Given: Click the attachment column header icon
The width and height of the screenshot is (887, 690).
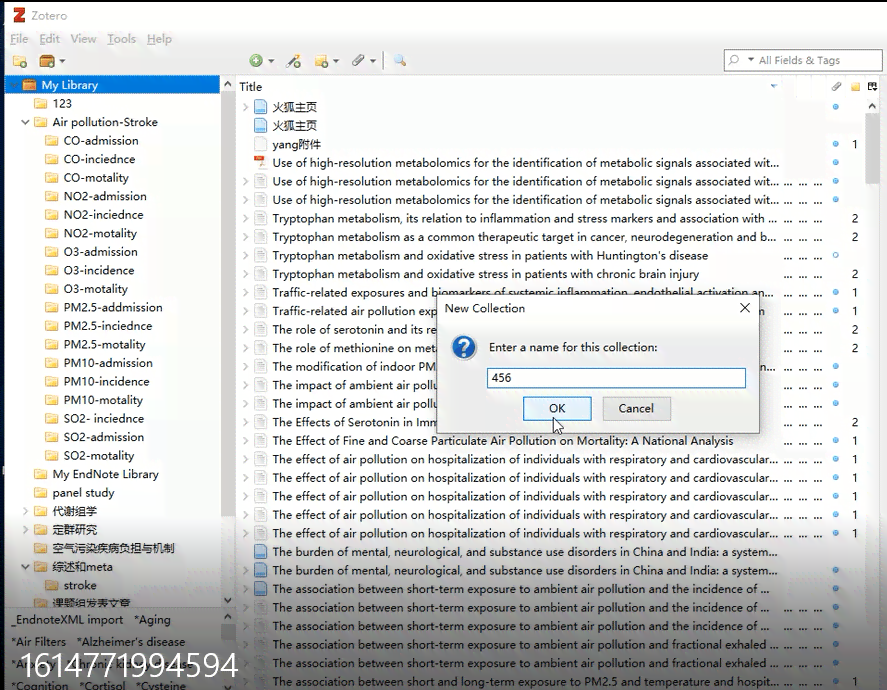Looking at the screenshot, I should coord(836,87).
